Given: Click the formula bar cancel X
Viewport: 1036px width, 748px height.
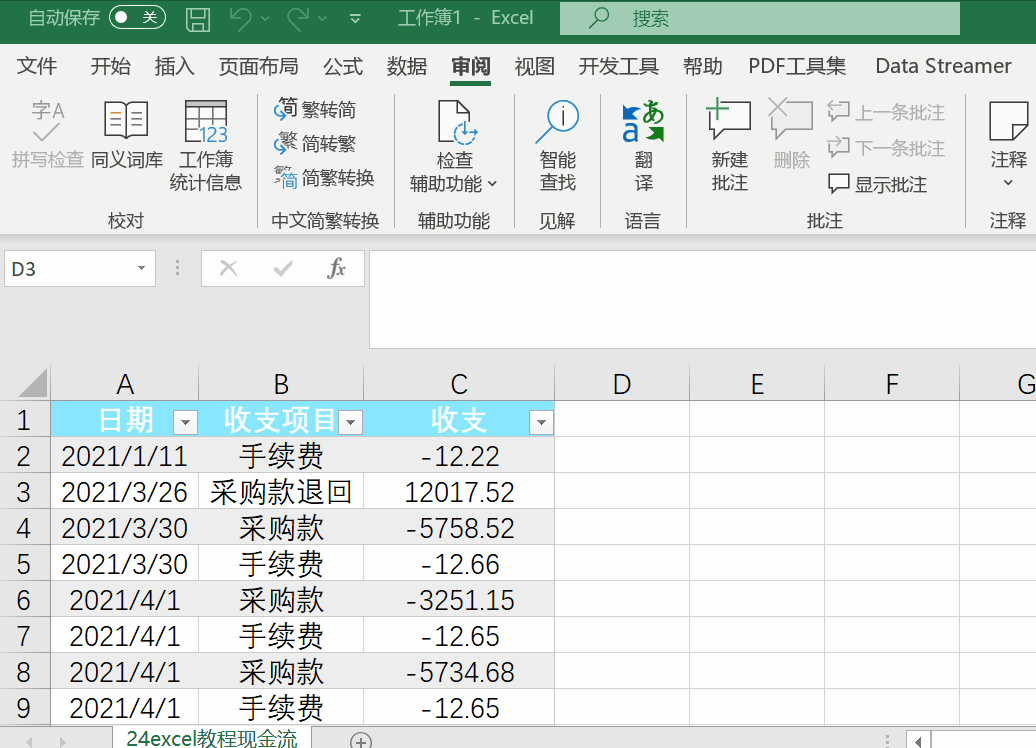Looking at the screenshot, I should 229,268.
